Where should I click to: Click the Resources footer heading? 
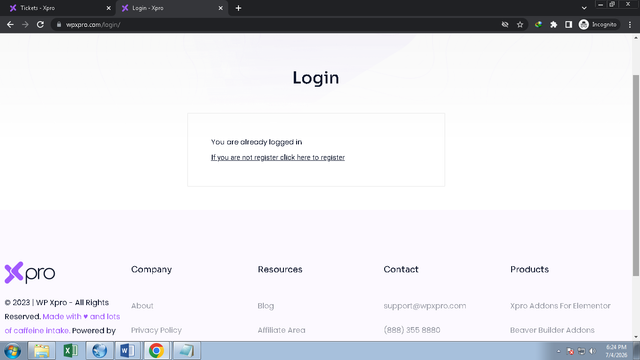coord(280,269)
